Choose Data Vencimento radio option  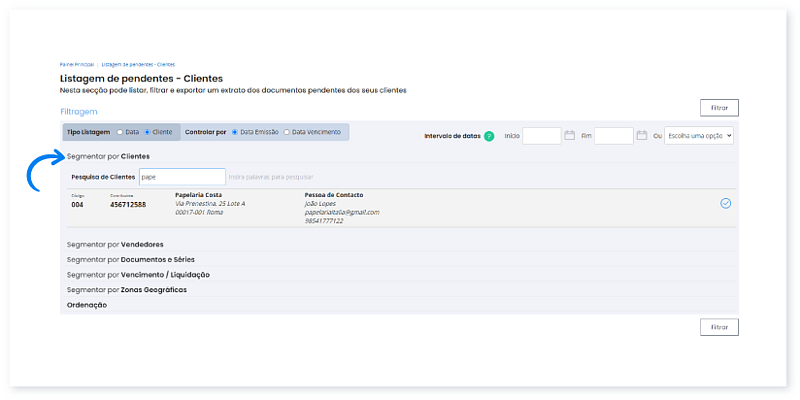pyautogui.click(x=286, y=132)
